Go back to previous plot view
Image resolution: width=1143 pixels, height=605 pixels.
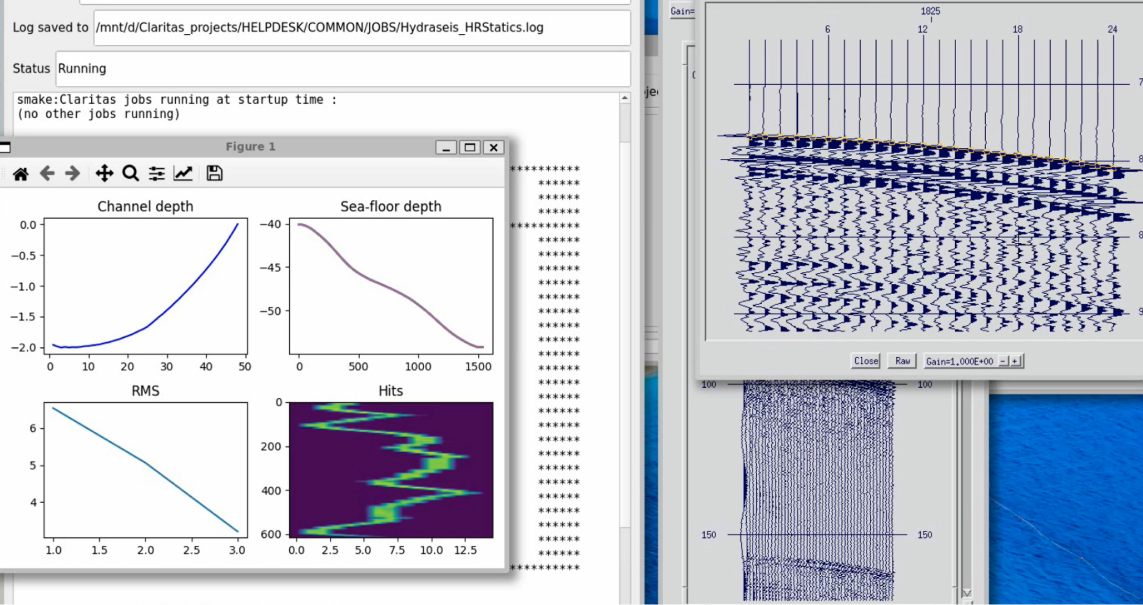pos(46,173)
